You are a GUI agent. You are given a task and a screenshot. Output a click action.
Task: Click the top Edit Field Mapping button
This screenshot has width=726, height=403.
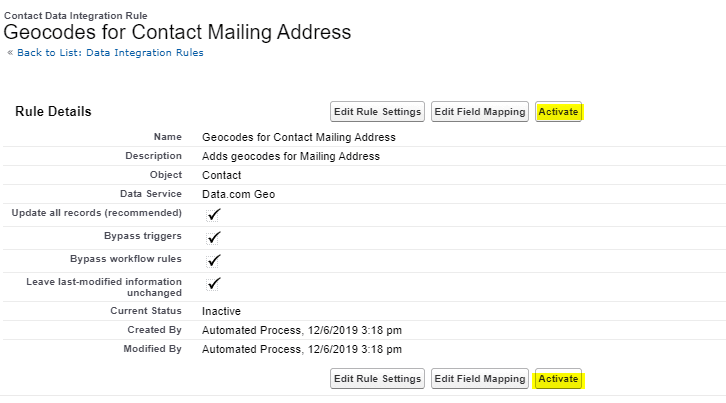pyautogui.click(x=480, y=111)
